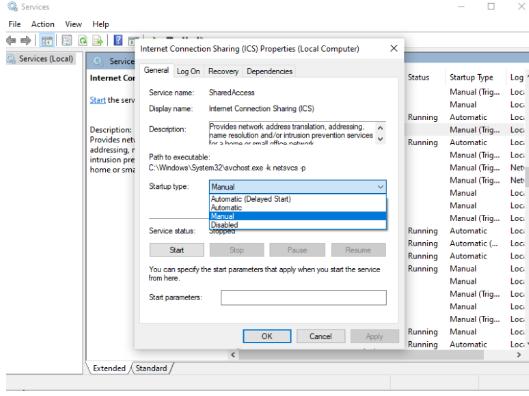Collapse the Startup type combo box
This screenshot has height=396, width=529.
pyautogui.click(x=380, y=187)
